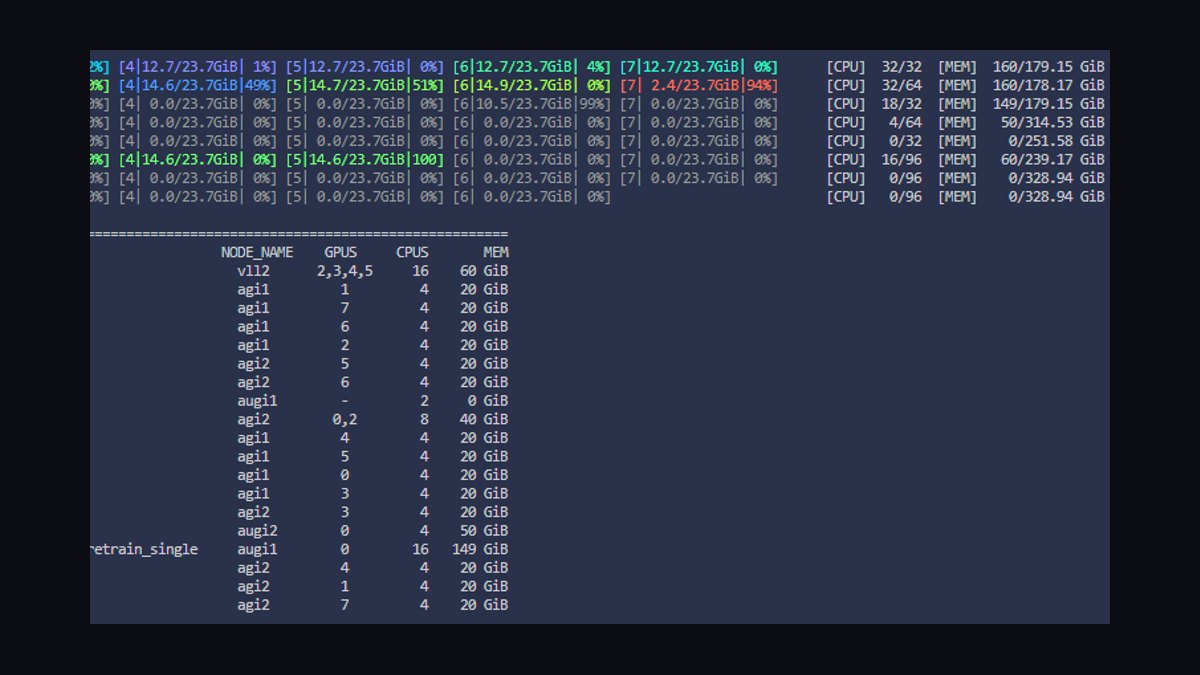Click GPU number 4 in the agi2 row
The width and height of the screenshot is (1200, 675).
click(x=345, y=567)
